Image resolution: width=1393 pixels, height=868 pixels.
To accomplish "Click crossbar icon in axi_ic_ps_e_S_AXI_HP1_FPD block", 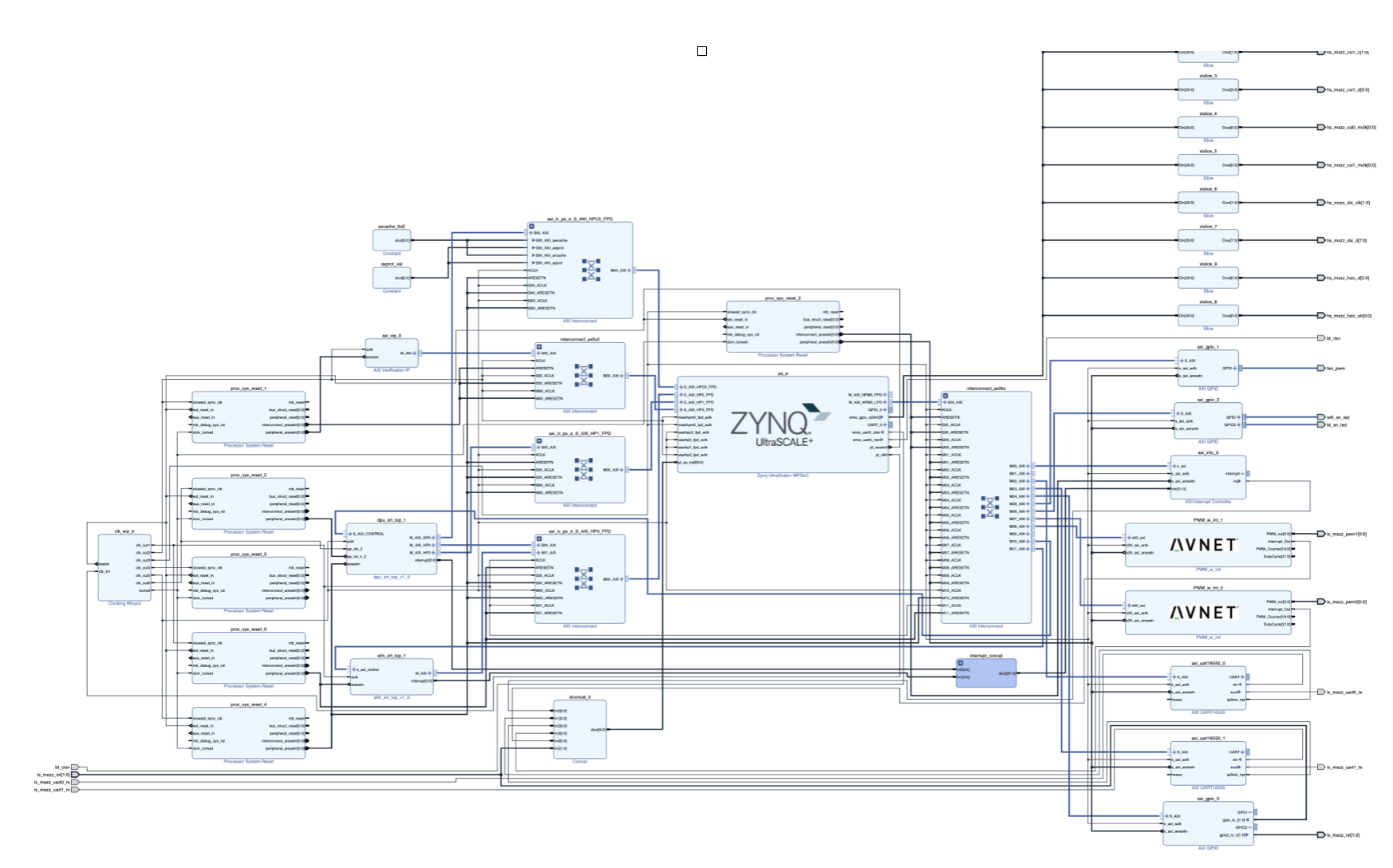I will click(x=584, y=469).
